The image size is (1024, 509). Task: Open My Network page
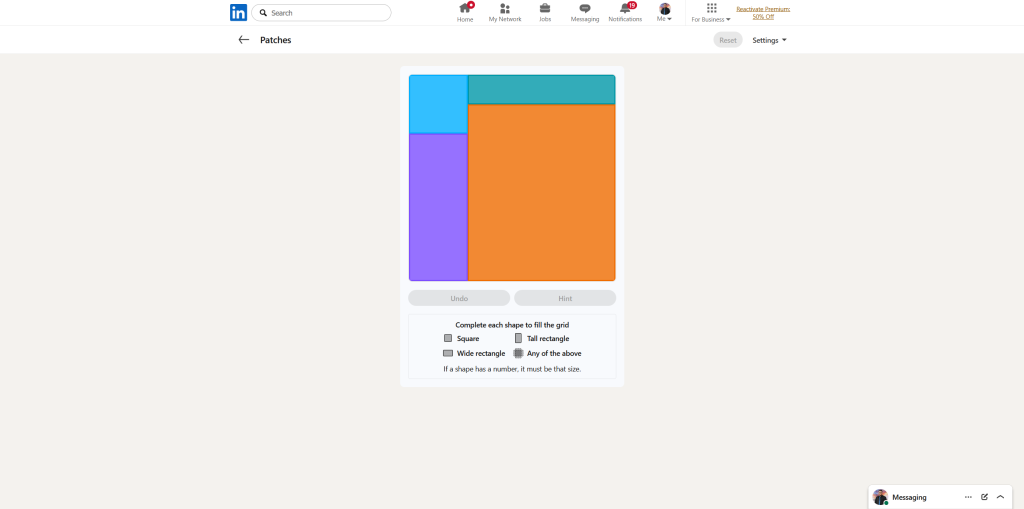pyautogui.click(x=505, y=12)
